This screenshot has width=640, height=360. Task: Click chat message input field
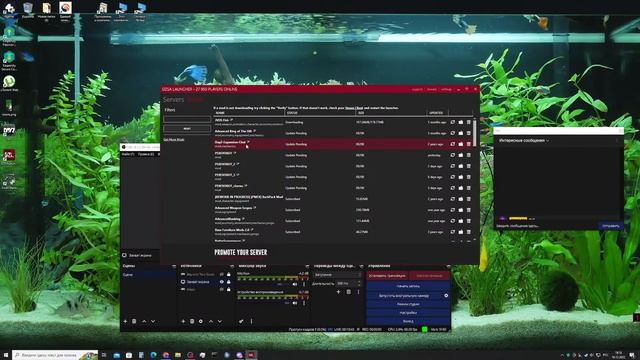pos(546,226)
